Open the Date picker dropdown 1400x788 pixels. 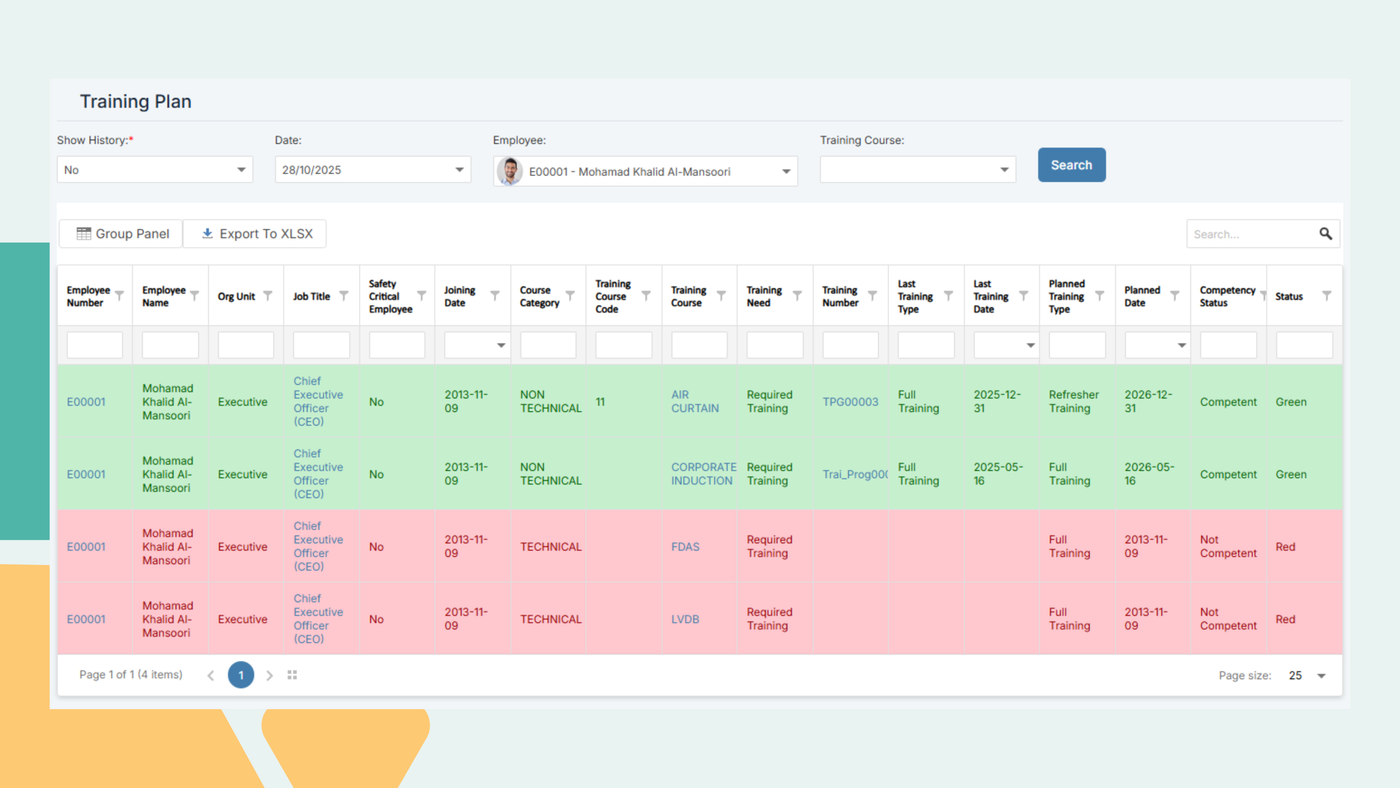(x=459, y=170)
